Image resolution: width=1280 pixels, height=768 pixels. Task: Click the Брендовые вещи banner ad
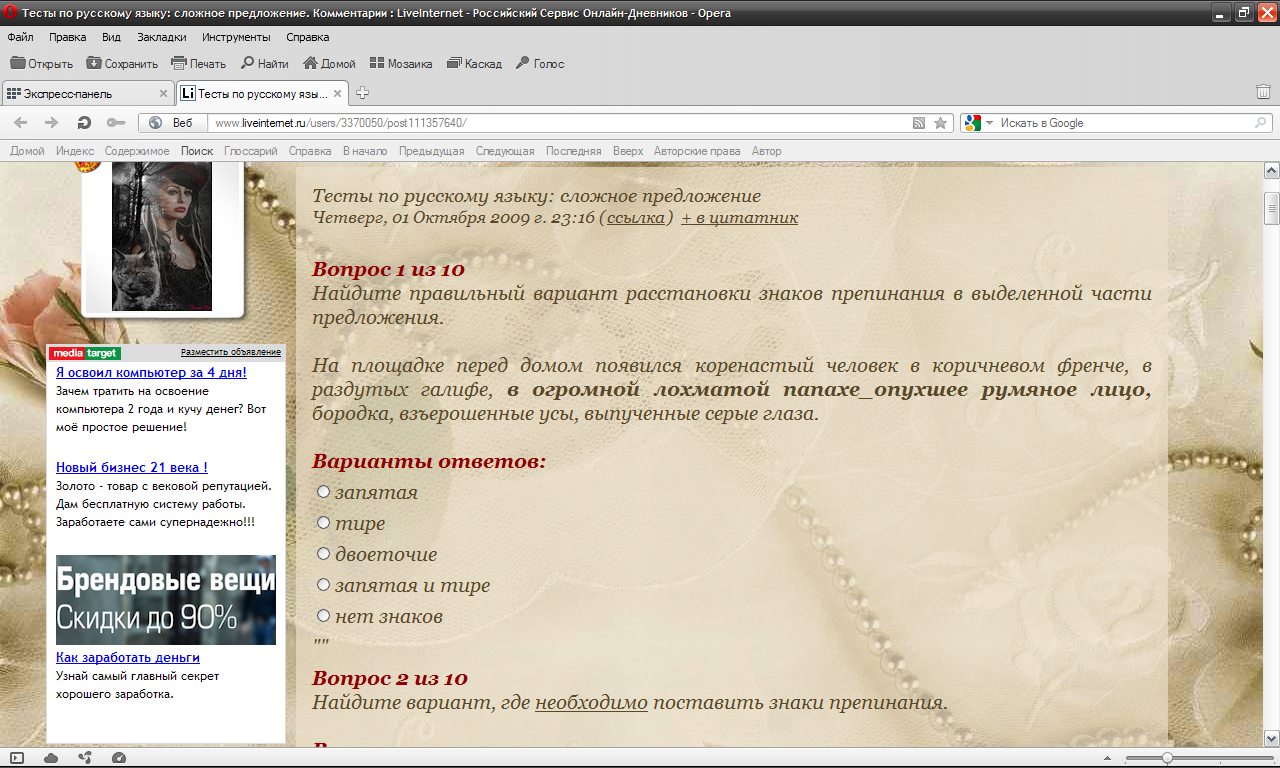pos(166,600)
